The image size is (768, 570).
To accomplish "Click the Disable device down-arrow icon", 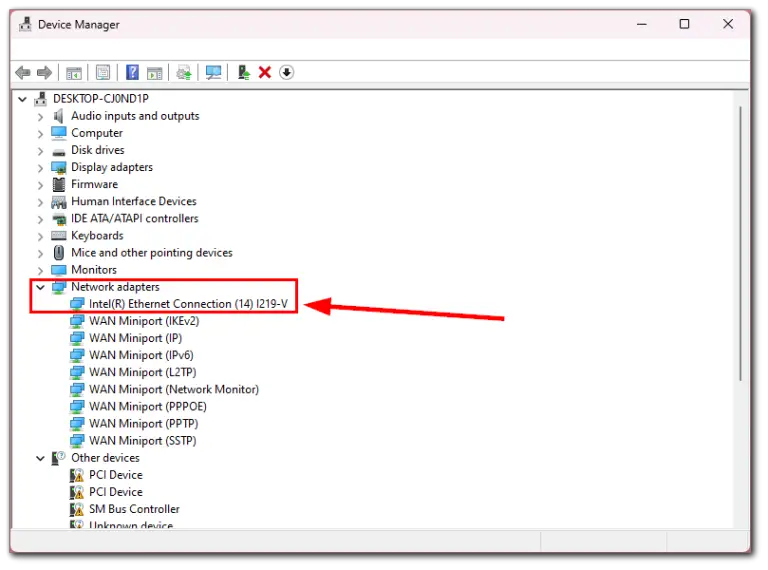I will (287, 72).
